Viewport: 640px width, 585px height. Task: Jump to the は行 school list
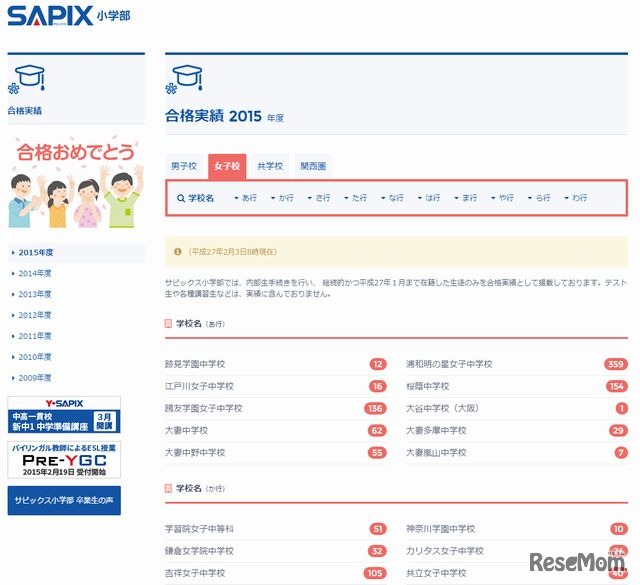(x=429, y=198)
